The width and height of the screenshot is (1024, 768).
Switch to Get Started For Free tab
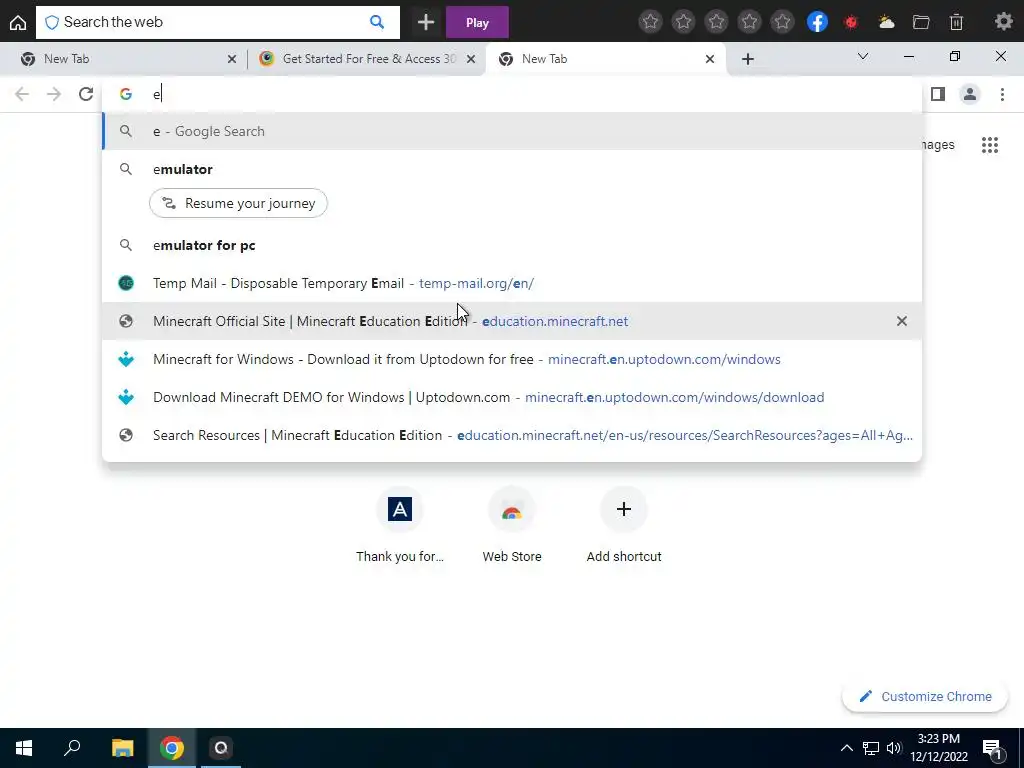(x=358, y=59)
